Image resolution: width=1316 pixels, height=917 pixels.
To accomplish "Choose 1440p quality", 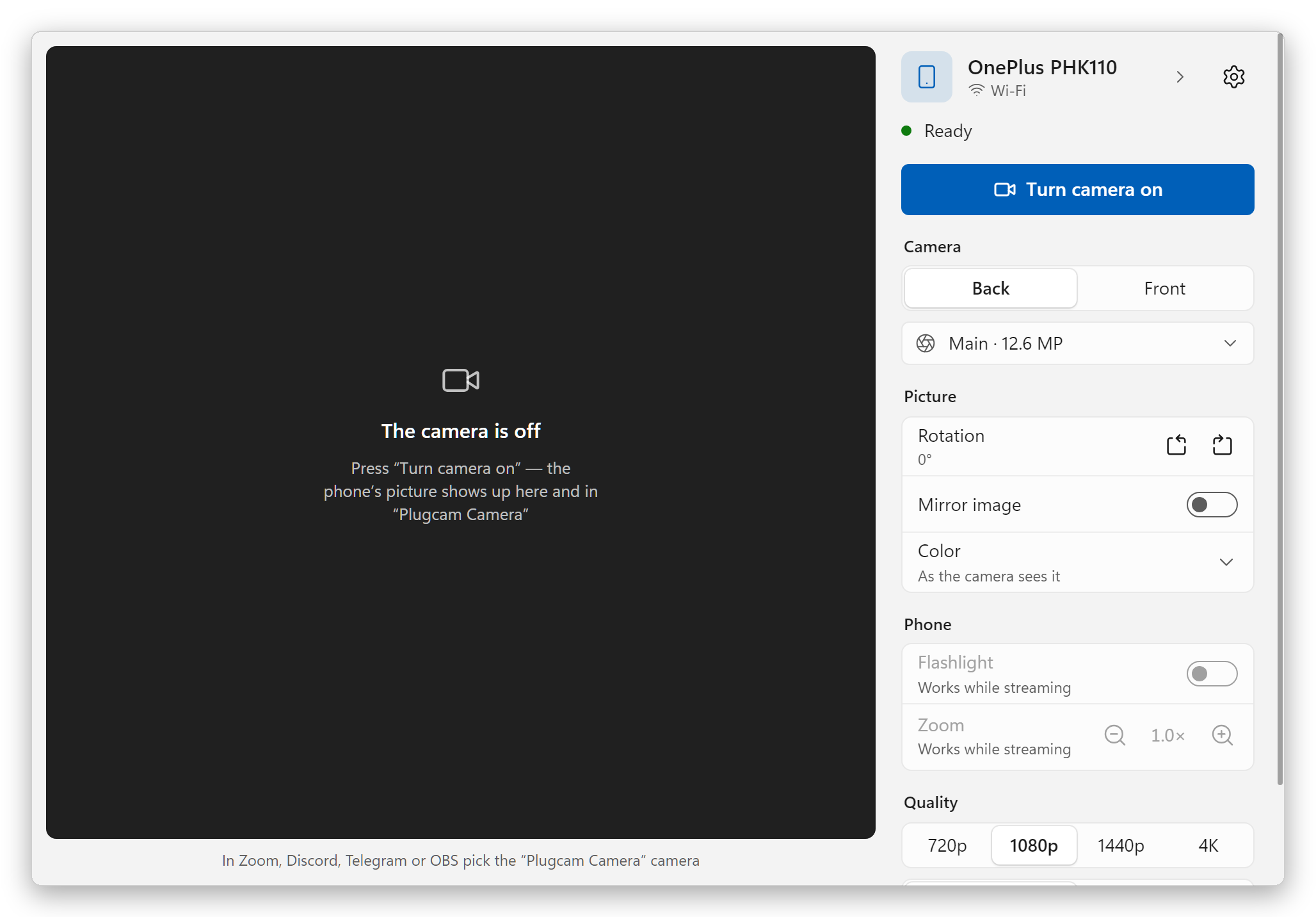I will (x=1121, y=845).
